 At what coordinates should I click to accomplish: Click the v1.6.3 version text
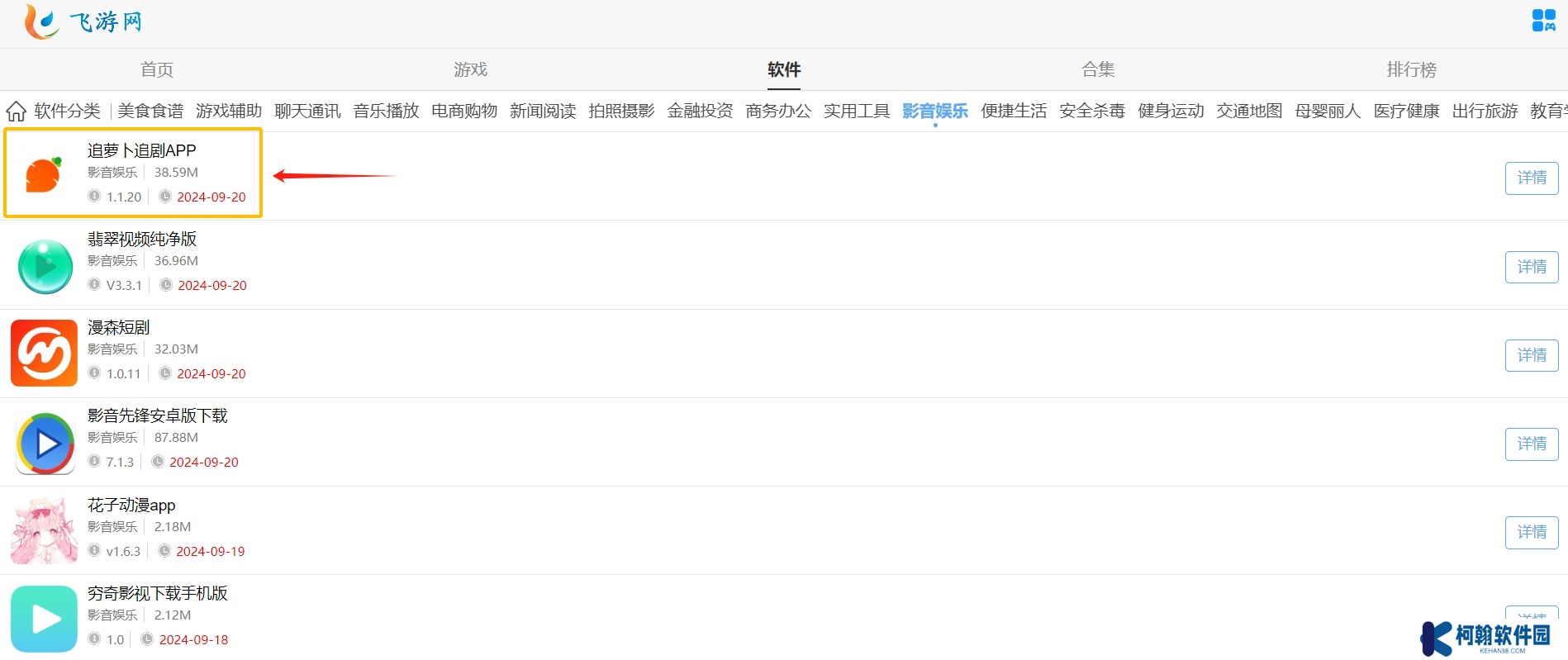(123, 552)
